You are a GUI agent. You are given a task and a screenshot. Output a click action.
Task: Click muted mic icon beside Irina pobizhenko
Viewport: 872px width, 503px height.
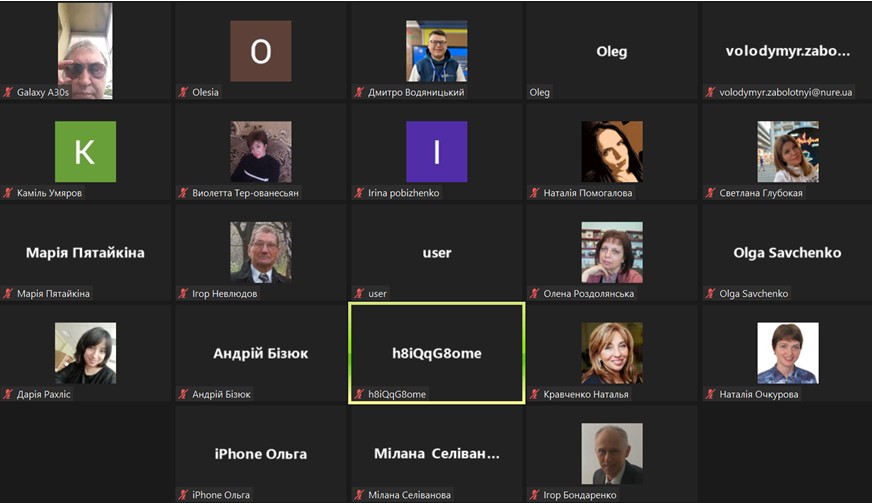[x=359, y=193]
